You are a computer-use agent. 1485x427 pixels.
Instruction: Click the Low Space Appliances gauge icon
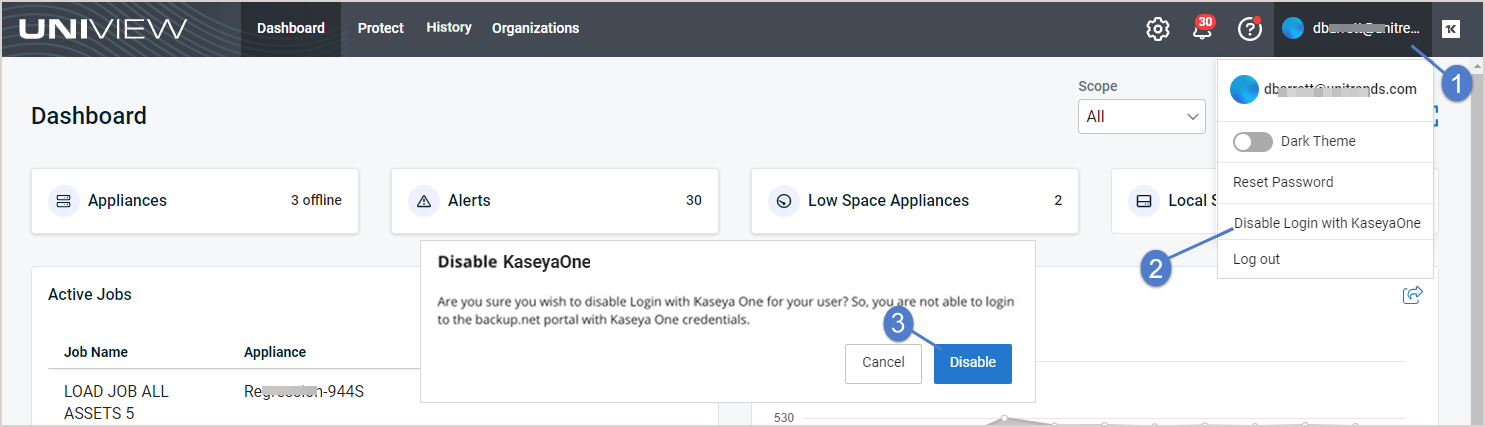(x=784, y=201)
